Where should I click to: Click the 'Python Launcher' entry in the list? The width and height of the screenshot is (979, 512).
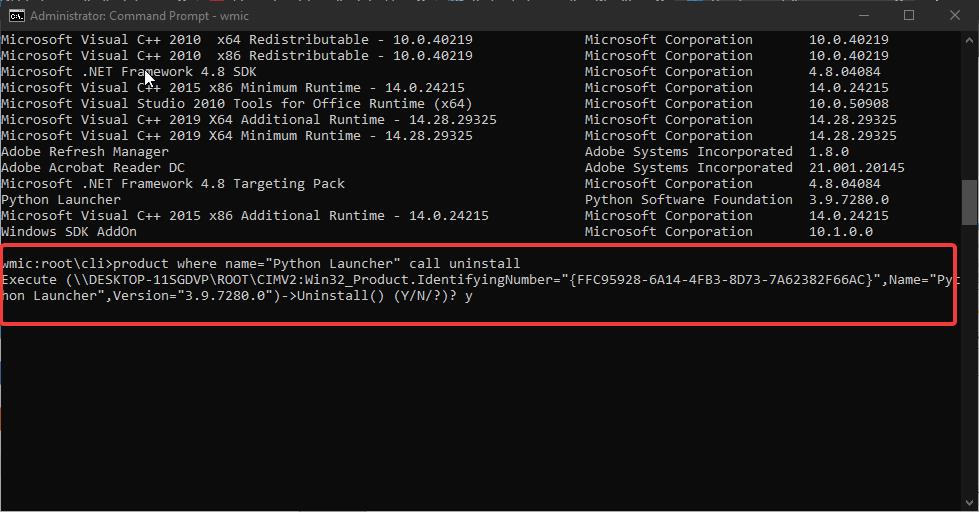click(61, 200)
